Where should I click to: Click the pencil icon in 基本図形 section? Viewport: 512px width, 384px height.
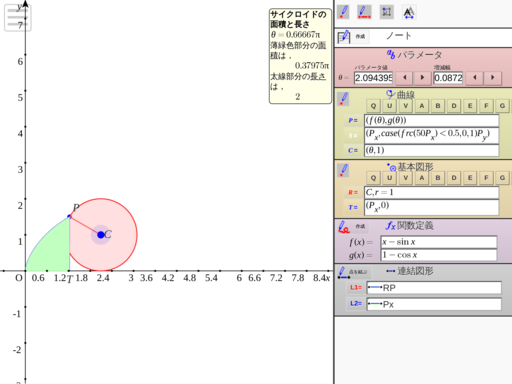coord(343,170)
